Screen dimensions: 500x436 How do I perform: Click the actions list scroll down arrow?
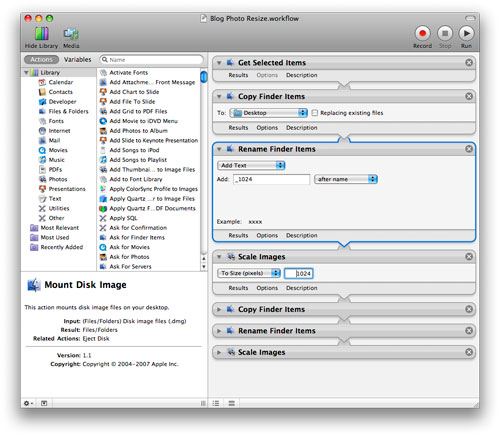pos(203,266)
